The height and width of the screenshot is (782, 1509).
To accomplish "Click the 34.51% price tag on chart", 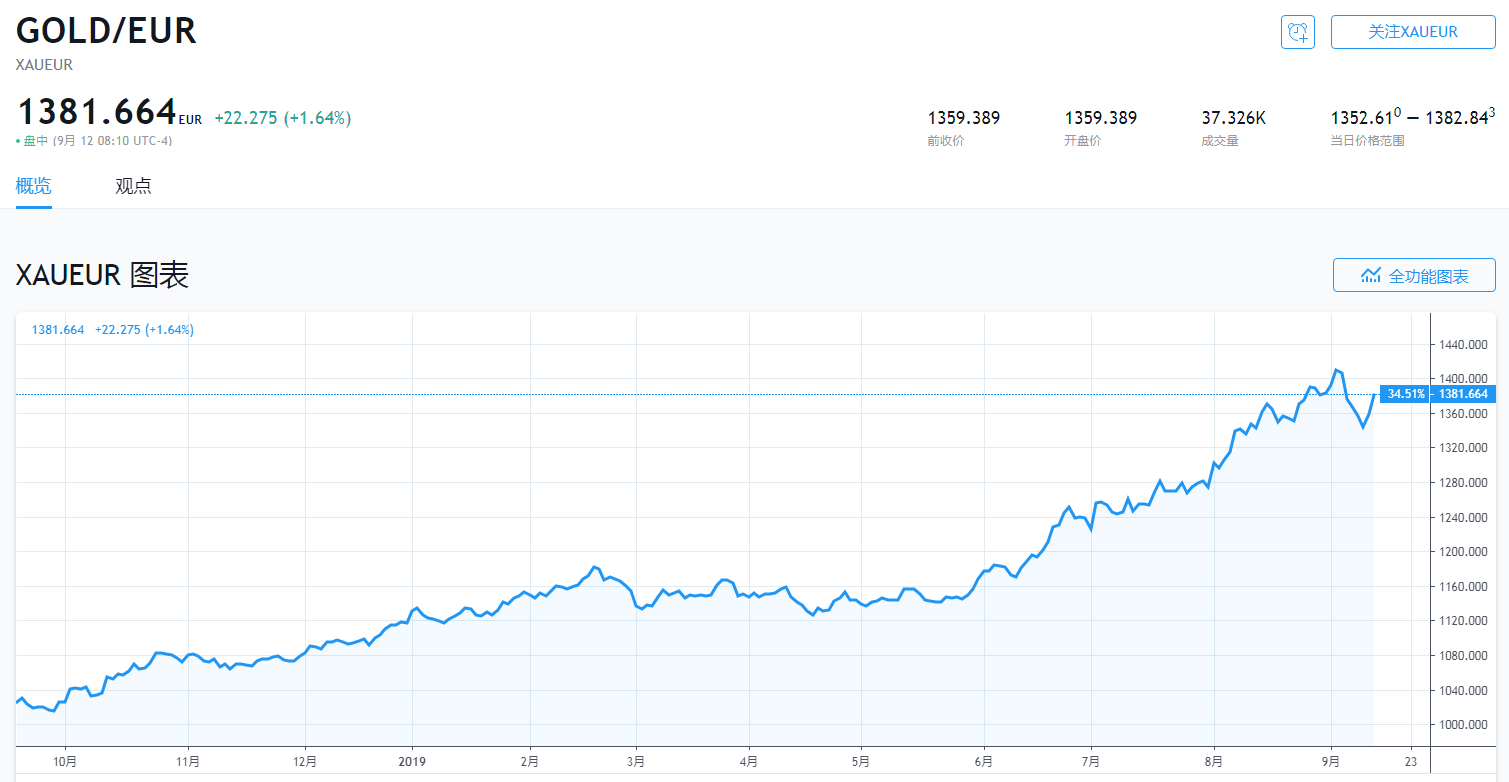I will tap(1405, 394).
